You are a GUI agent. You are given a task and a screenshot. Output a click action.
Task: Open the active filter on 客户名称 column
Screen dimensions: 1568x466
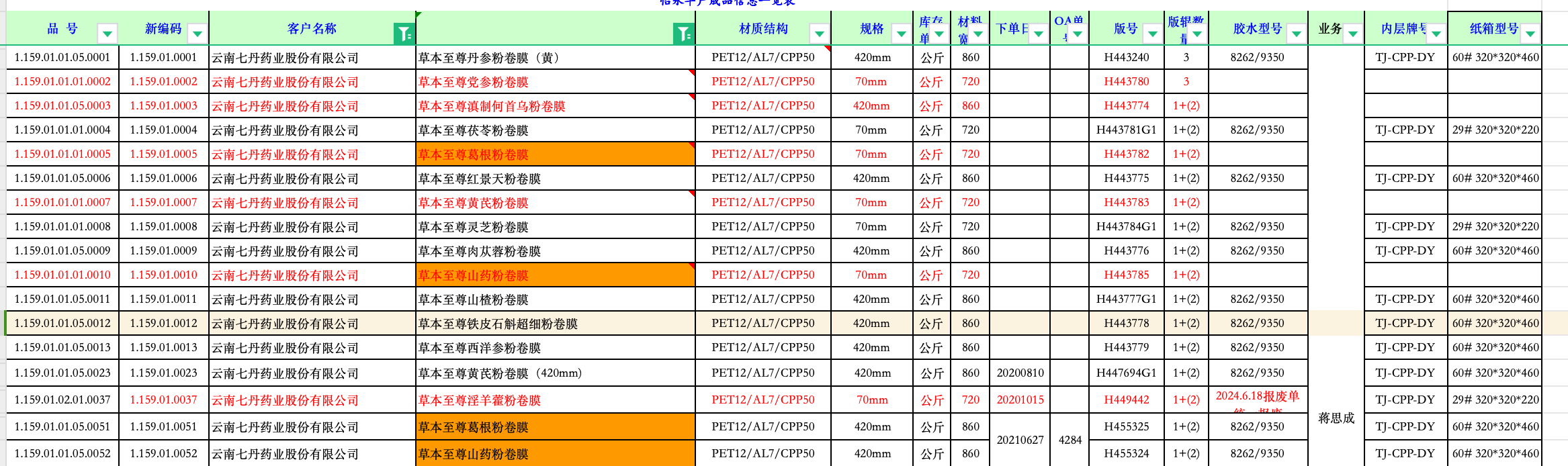[404, 33]
